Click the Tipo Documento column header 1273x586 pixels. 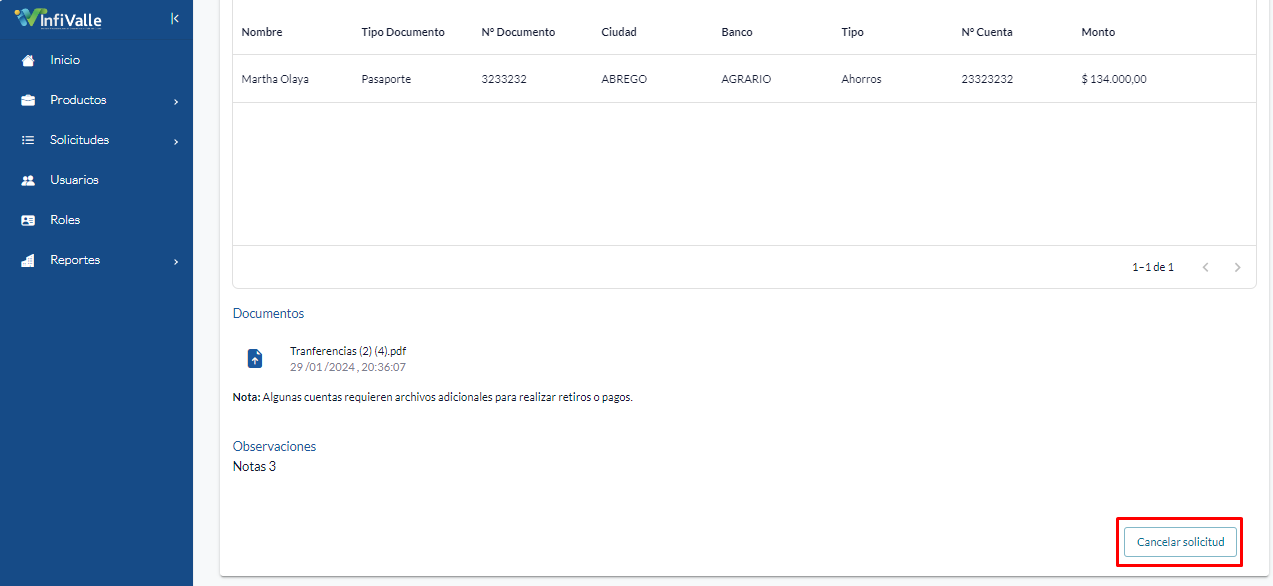tap(403, 32)
